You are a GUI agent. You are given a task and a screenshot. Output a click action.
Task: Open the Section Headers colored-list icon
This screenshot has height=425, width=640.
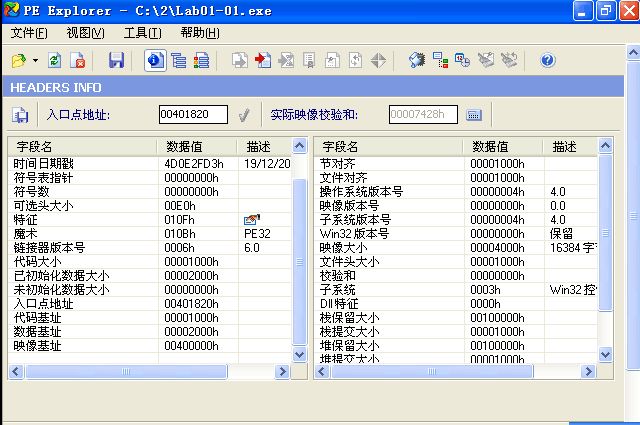(201, 61)
